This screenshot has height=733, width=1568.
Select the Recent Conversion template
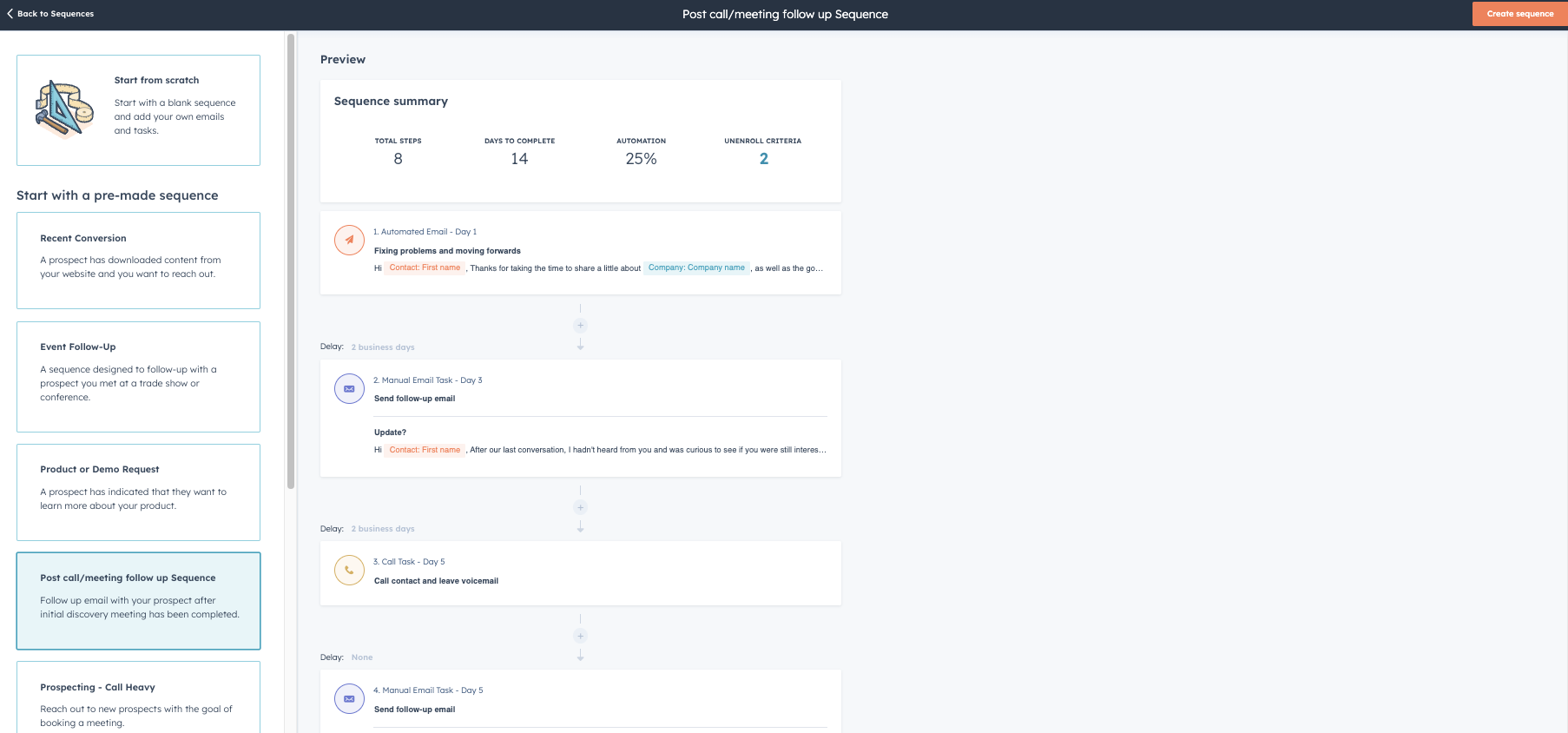pos(138,261)
